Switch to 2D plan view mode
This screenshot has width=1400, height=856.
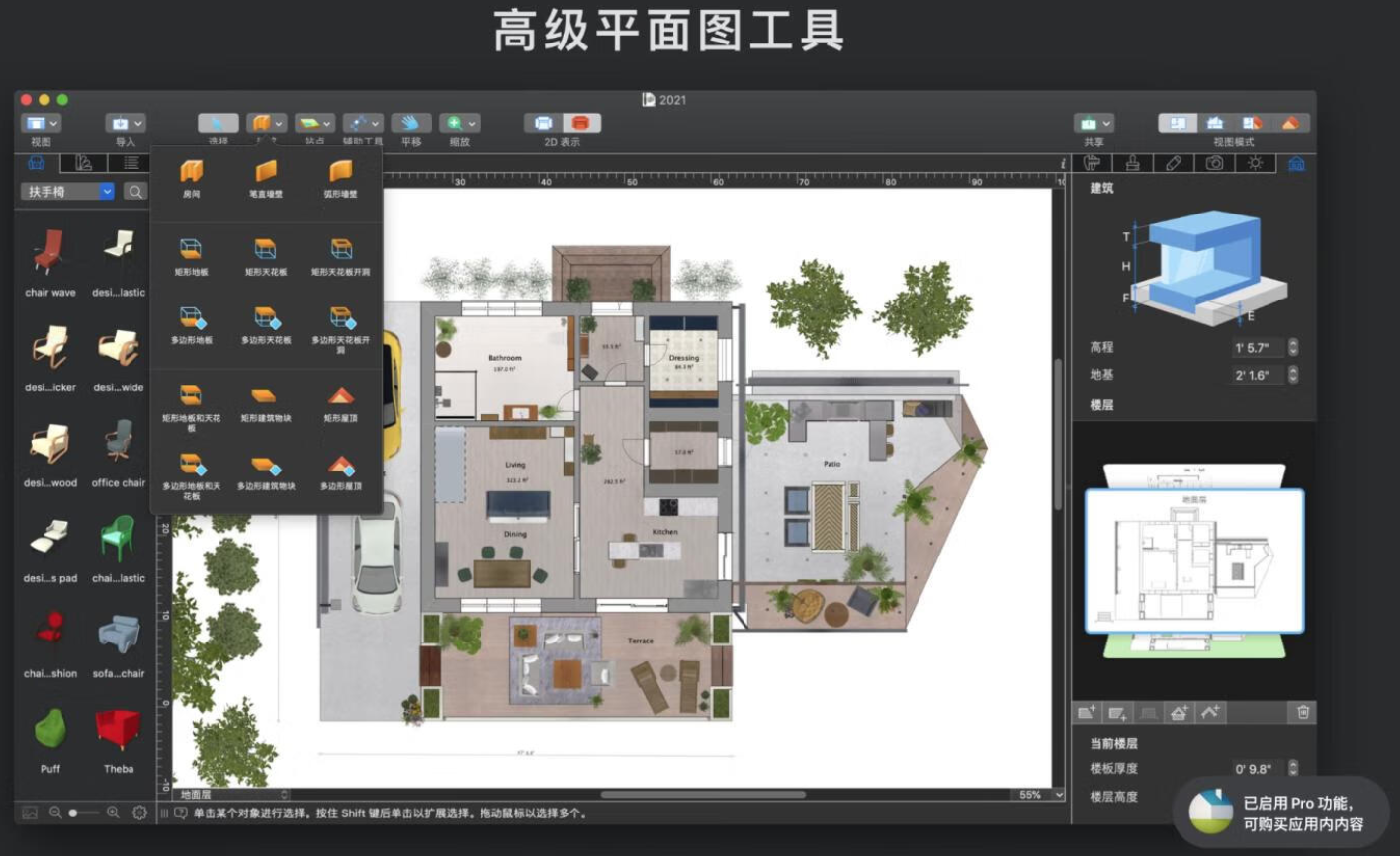543,123
